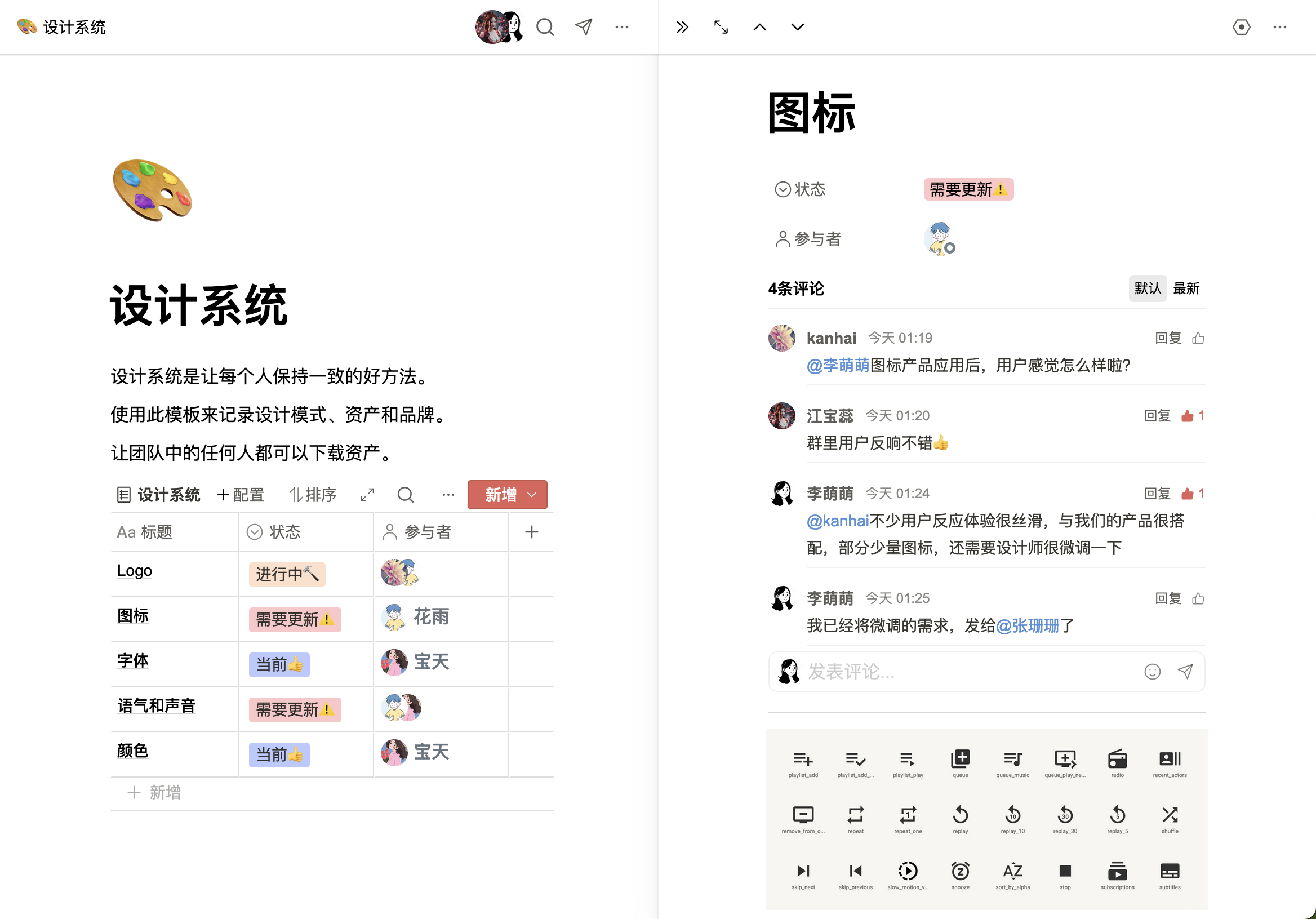Send comment with paper-plane icon
The image size is (1316, 919).
pos(1185,671)
